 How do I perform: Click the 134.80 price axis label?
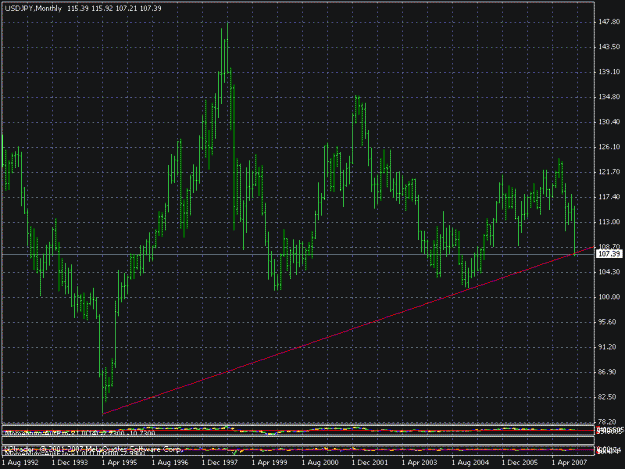point(609,97)
